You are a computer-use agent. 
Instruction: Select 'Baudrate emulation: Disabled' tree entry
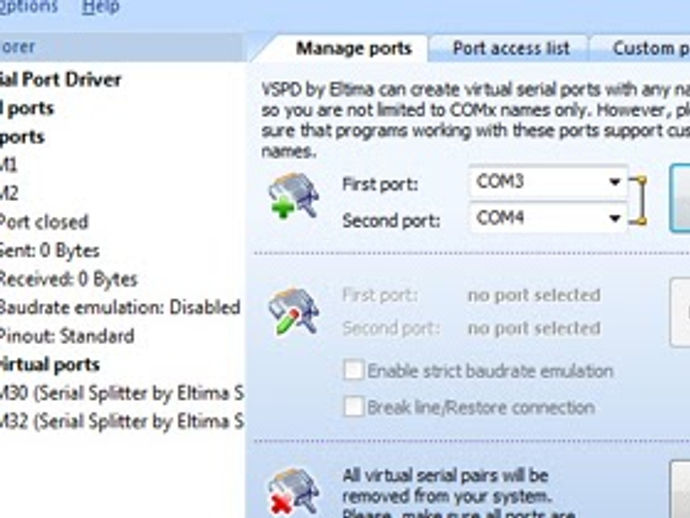click(x=118, y=308)
